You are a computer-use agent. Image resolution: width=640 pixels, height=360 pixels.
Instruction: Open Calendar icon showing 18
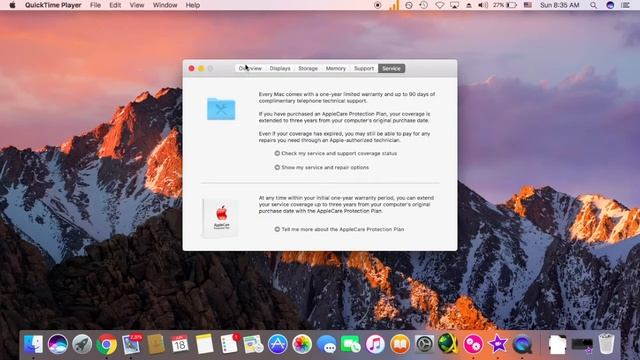180,344
